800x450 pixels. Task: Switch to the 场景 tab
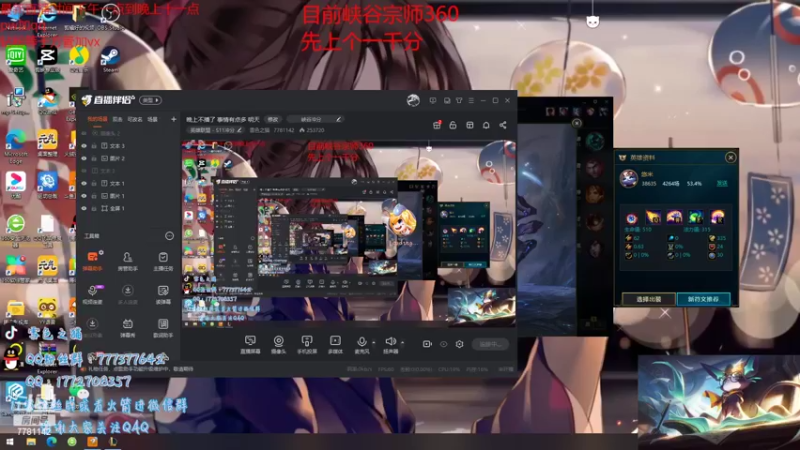pos(153,119)
